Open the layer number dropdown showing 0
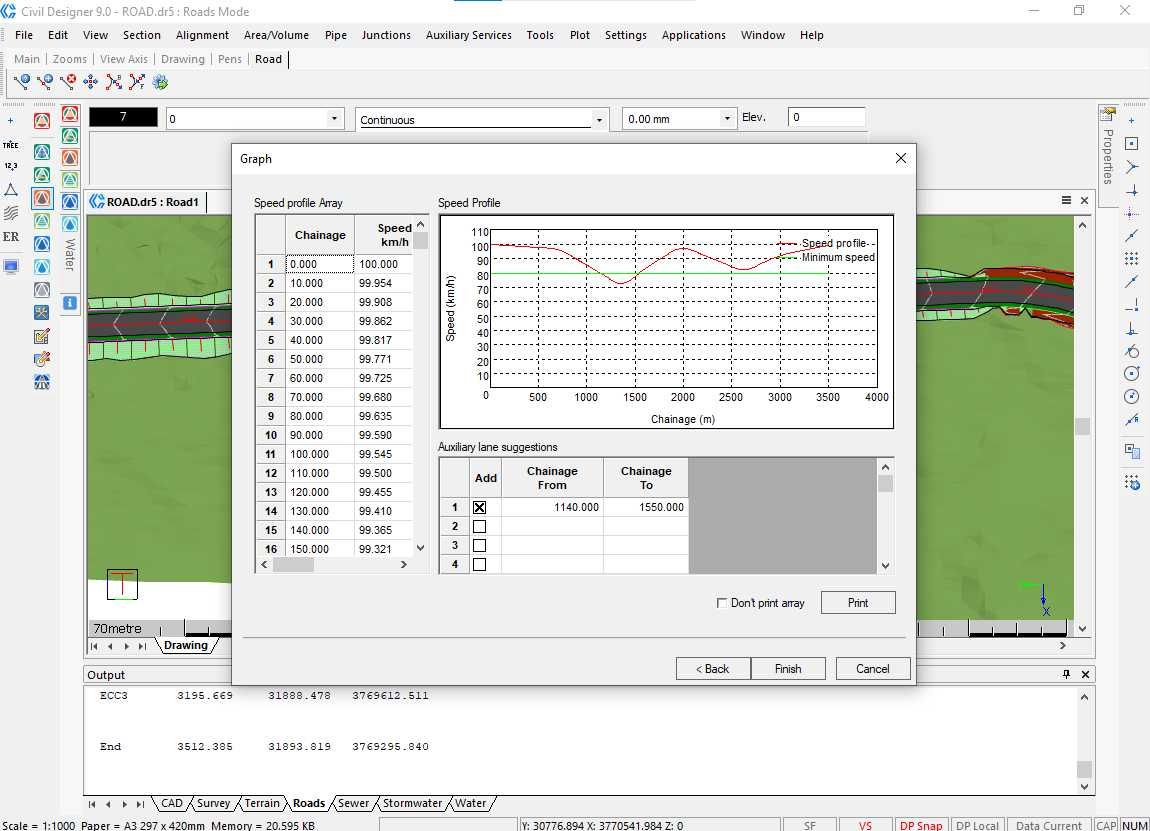 pyautogui.click(x=334, y=118)
